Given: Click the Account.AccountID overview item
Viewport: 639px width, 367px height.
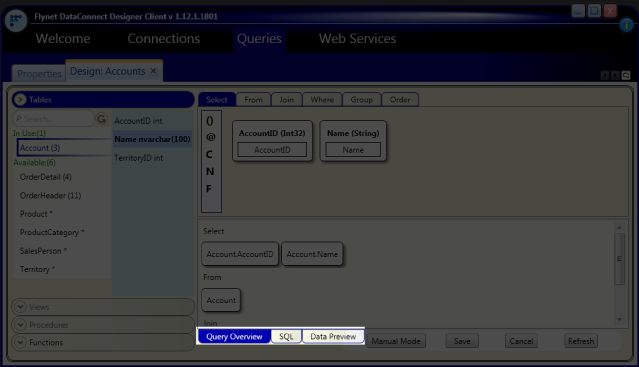Looking at the screenshot, I should coord(240,254).
